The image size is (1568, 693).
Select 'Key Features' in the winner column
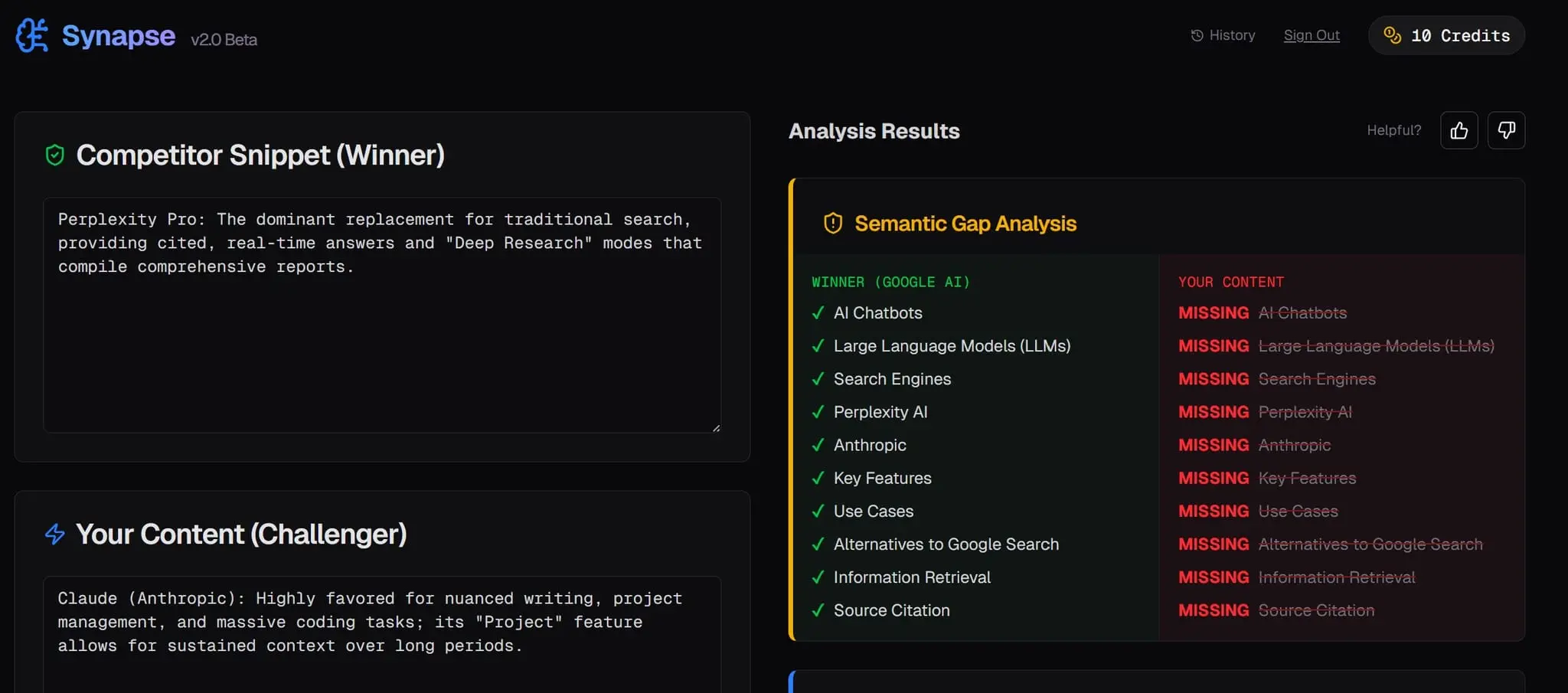[883, 478]
